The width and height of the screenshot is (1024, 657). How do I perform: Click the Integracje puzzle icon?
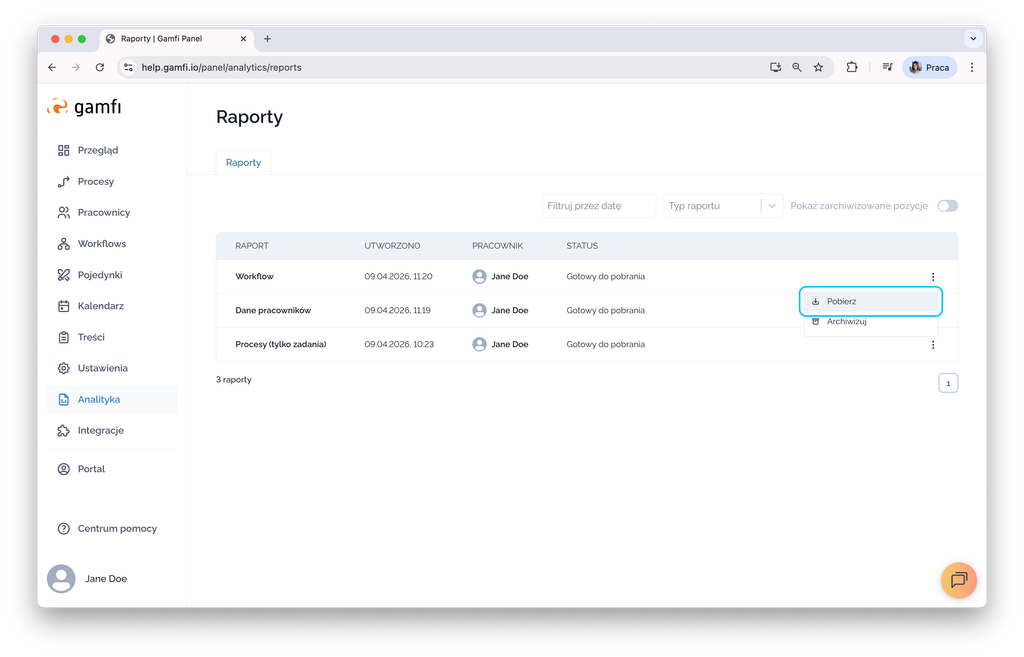(x=64, y=430)
